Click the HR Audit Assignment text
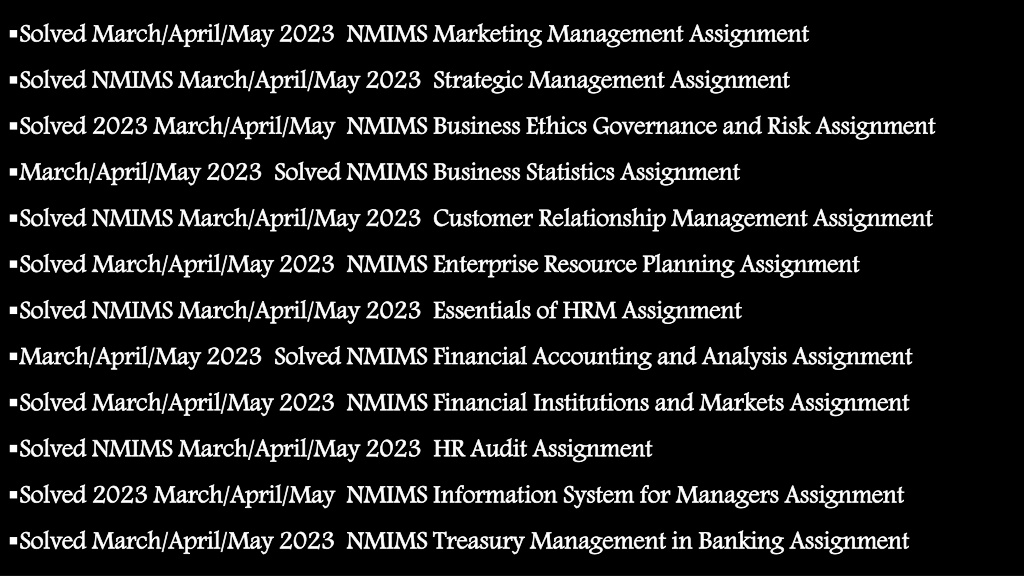 coord(543,449)
